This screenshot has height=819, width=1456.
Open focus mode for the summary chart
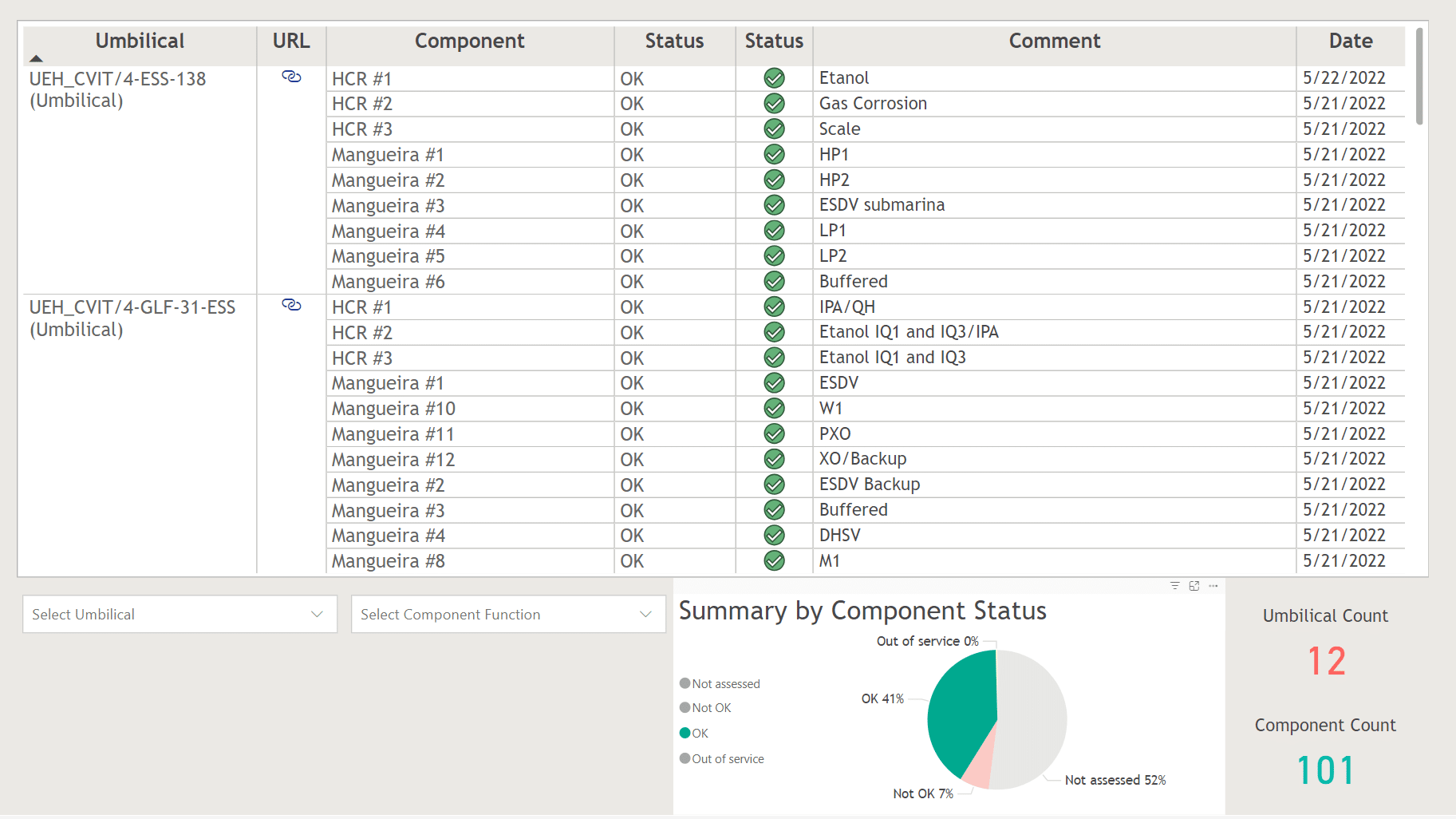(1194, 586)
